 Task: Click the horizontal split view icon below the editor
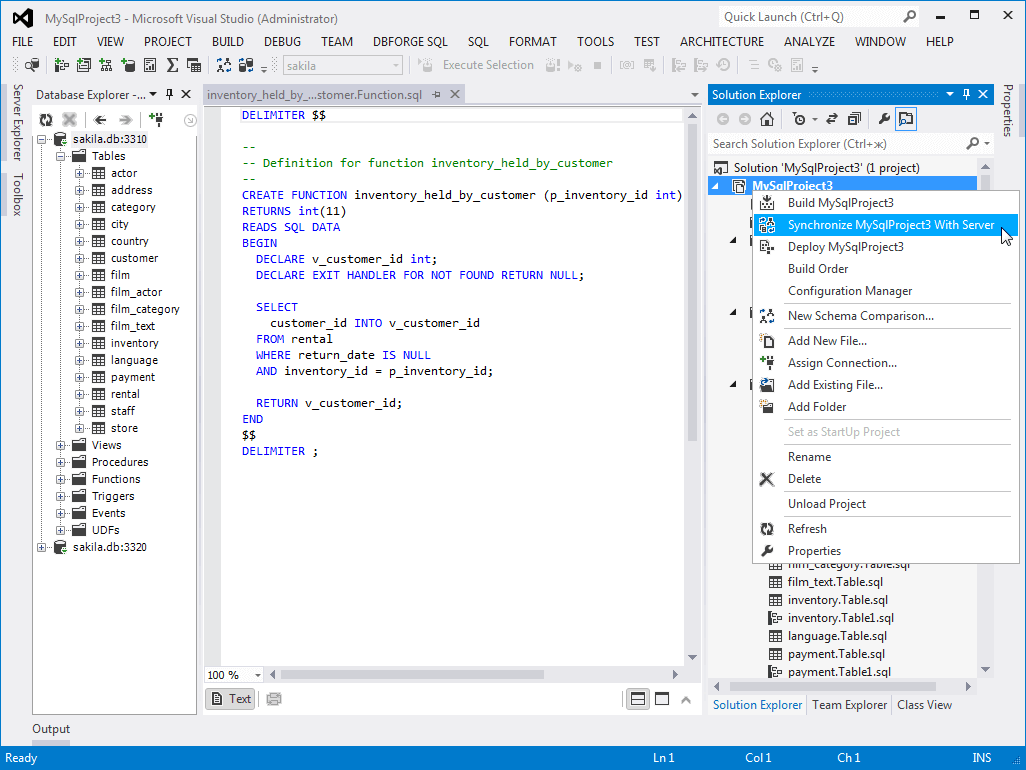coord(638,699)
